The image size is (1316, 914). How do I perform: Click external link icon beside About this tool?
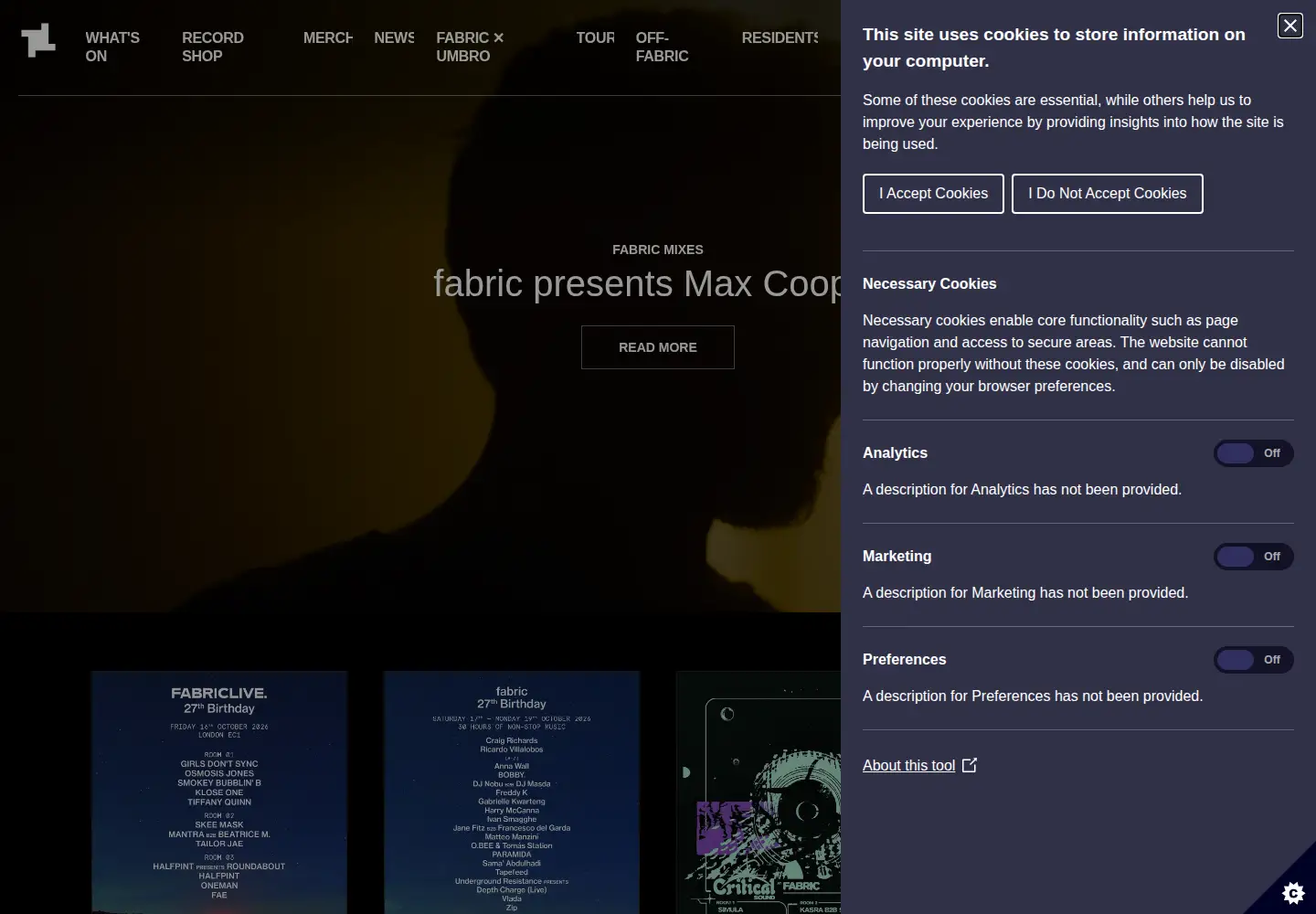tap(970, 765)
